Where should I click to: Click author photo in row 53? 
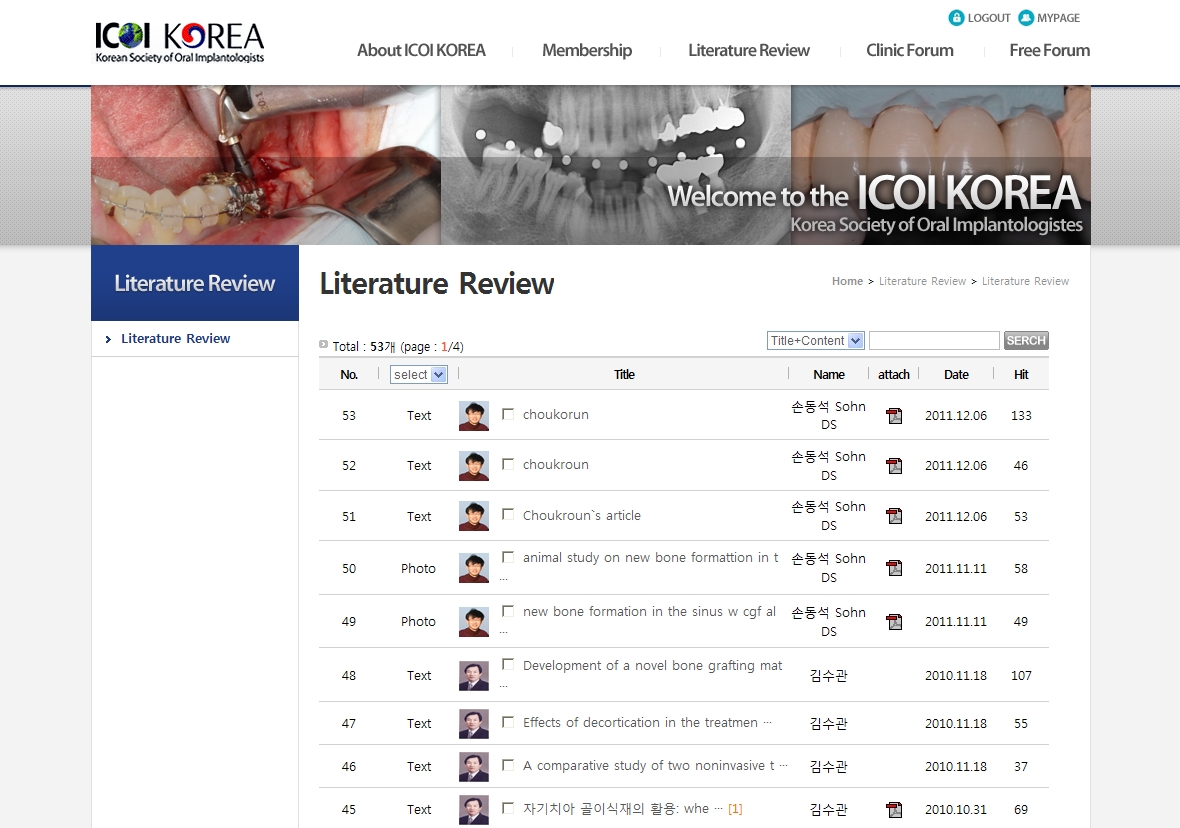[474, 416]
